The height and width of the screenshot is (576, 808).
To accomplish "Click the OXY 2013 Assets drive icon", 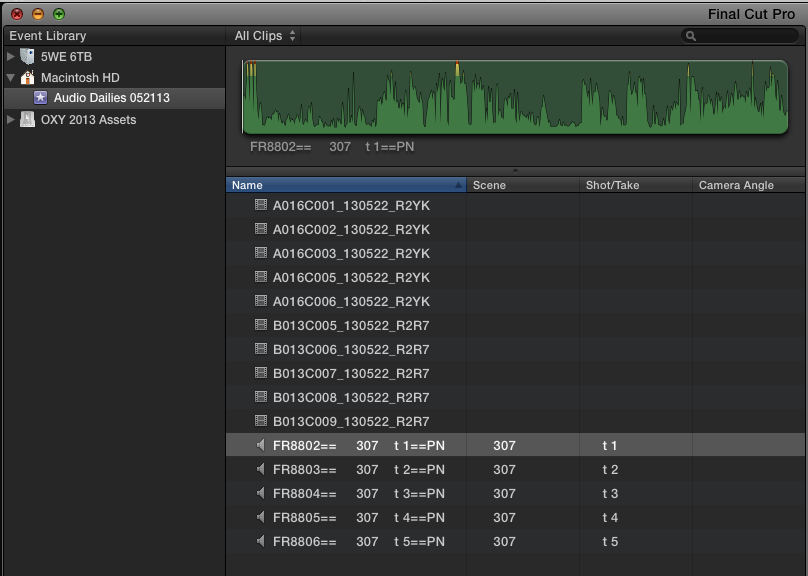I will pyautogui.click(x=27, y=120).
